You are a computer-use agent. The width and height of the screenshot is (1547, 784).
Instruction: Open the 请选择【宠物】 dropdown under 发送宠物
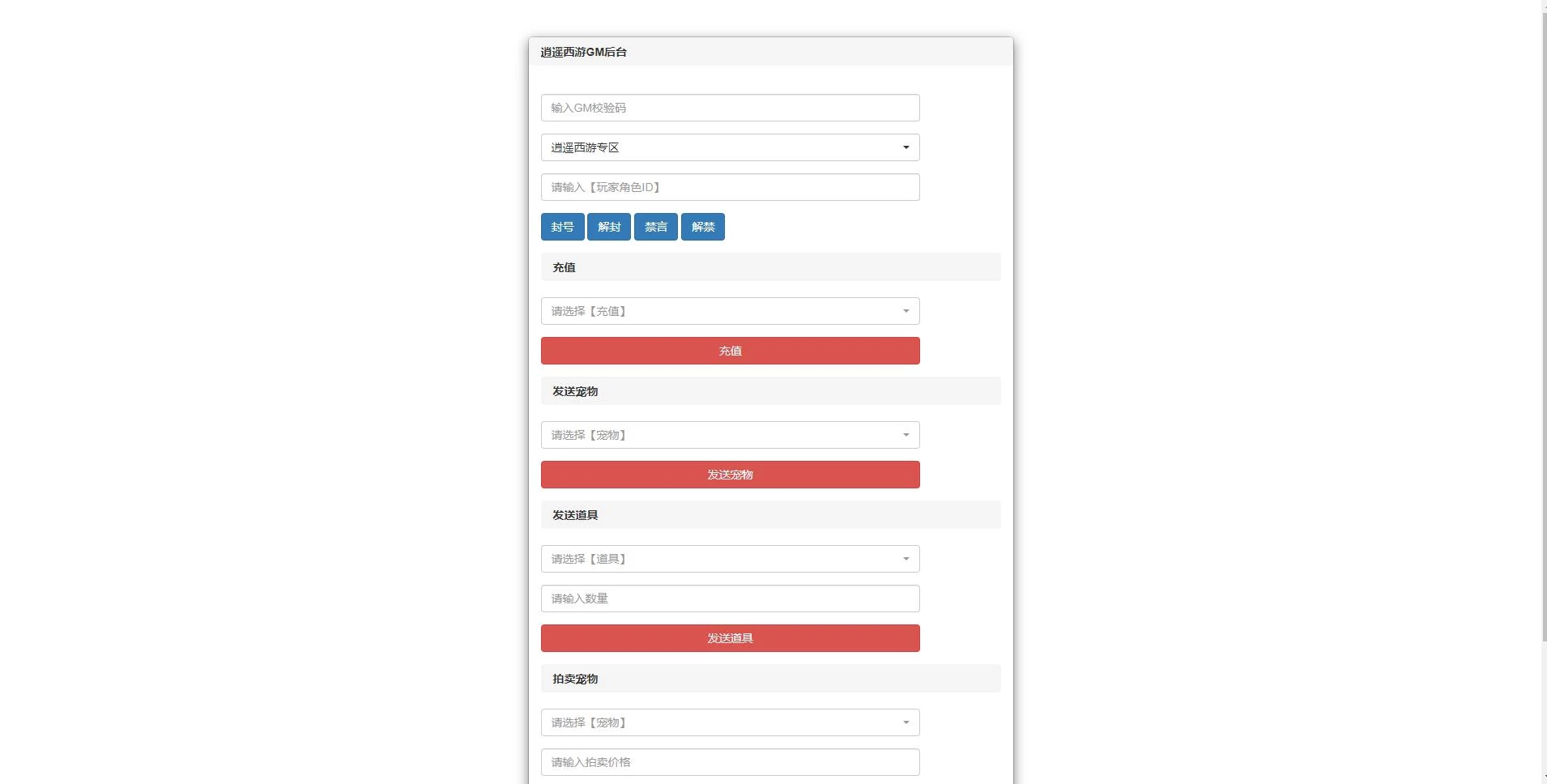tap(730, 435)
